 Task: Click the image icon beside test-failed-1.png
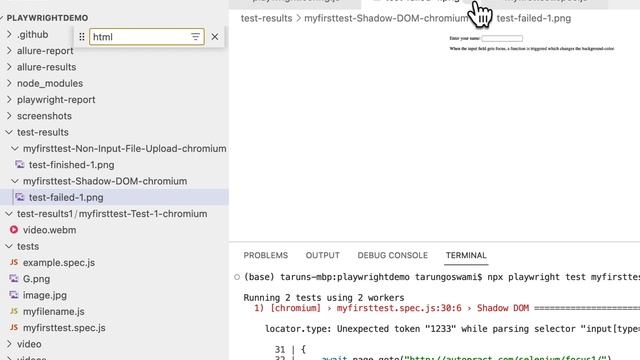[x=20, y=197]
